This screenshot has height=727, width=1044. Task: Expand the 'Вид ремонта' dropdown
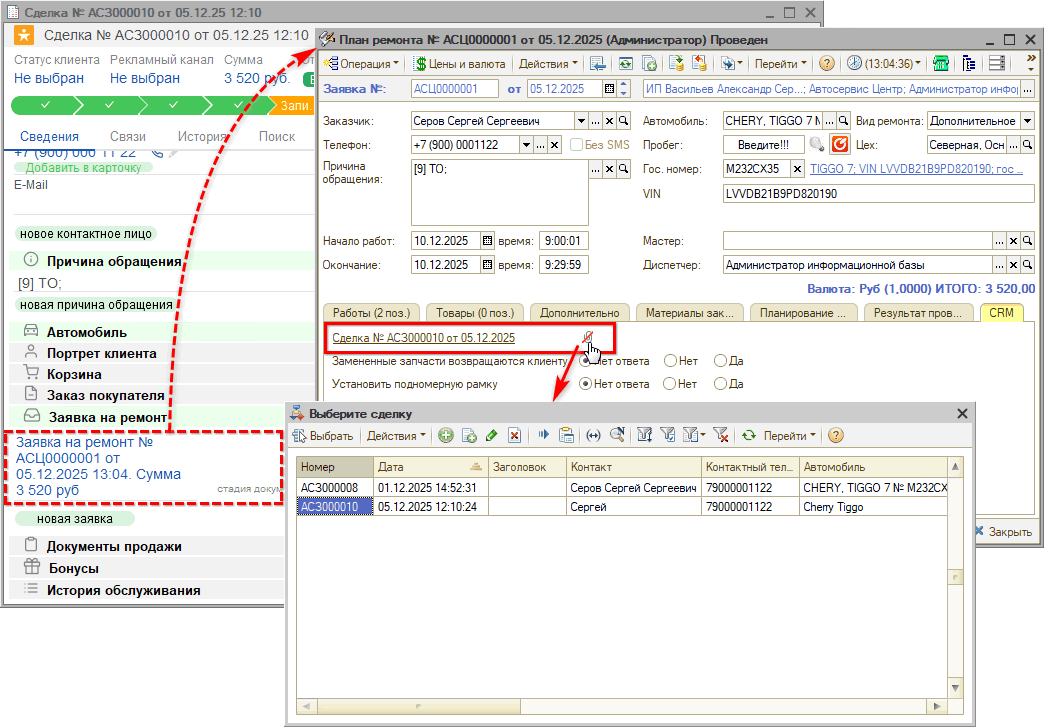click(1028, 121)
